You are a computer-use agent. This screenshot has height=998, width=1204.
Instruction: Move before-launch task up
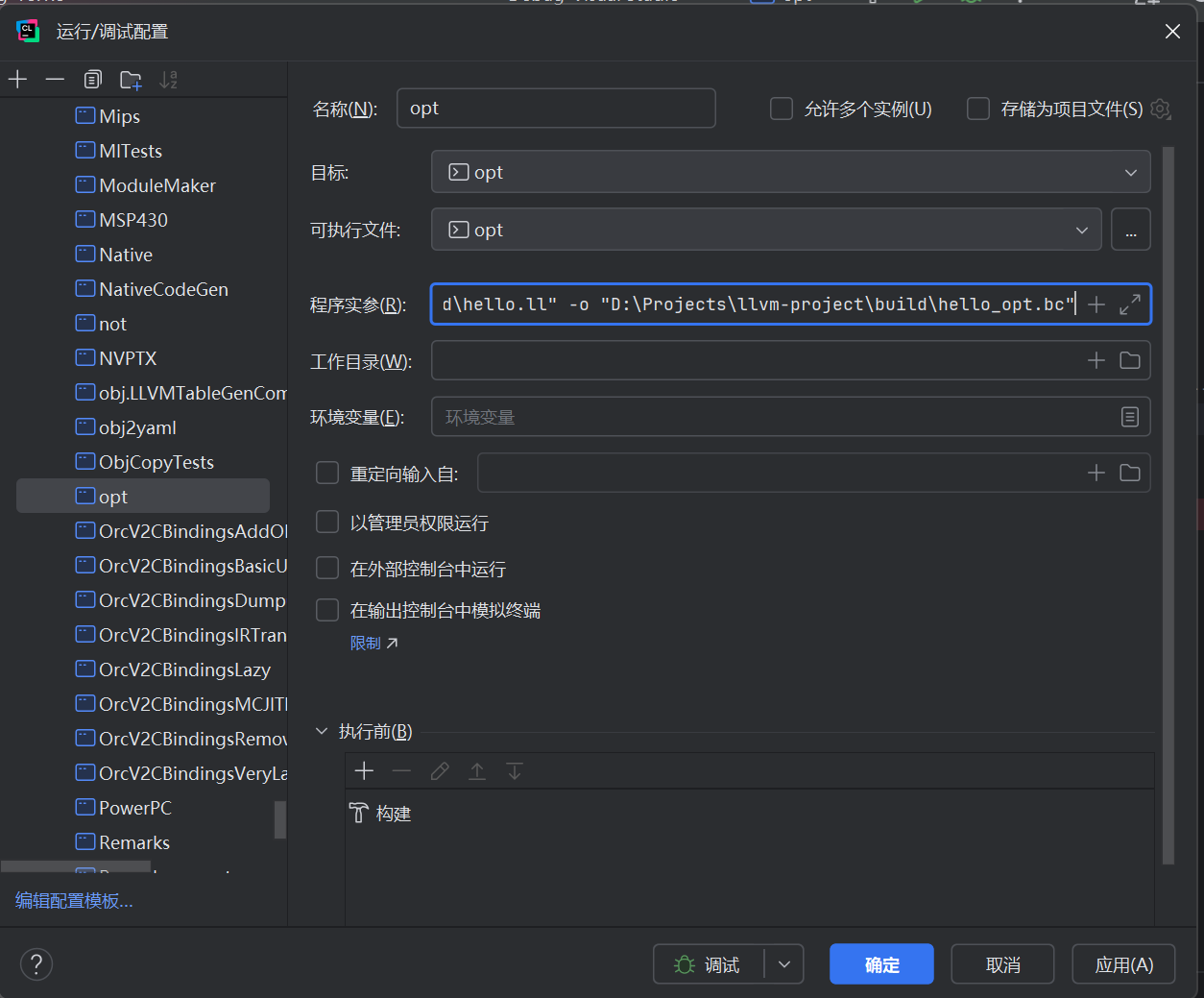click(x=477, y=771)
